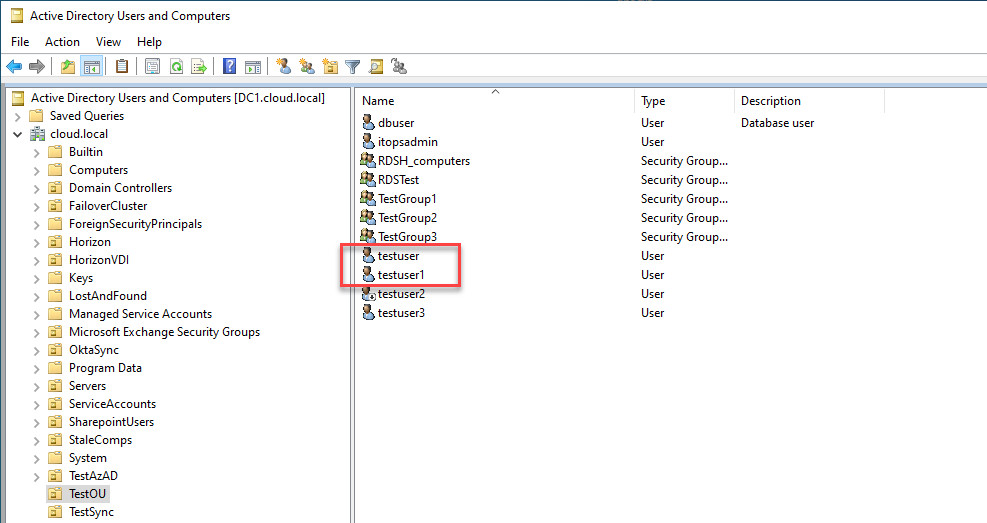Click the Find objects magnifier icon
Viewport: 987px width, 523px height.
pos(376,66)
